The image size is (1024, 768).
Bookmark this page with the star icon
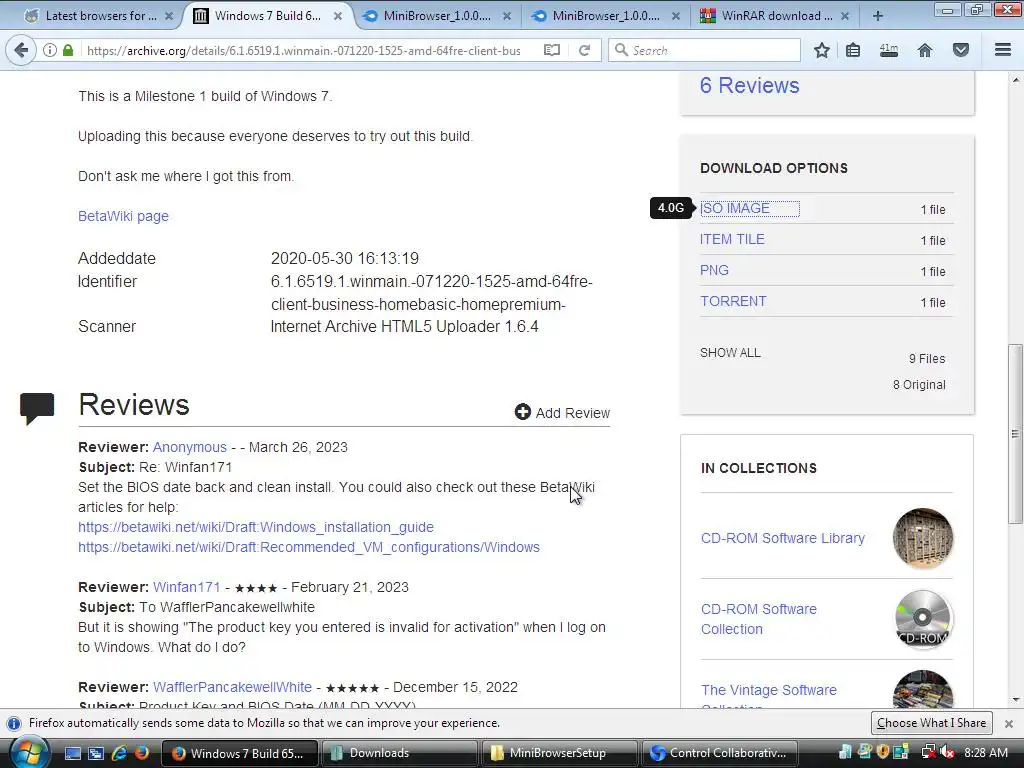[822, 50]
